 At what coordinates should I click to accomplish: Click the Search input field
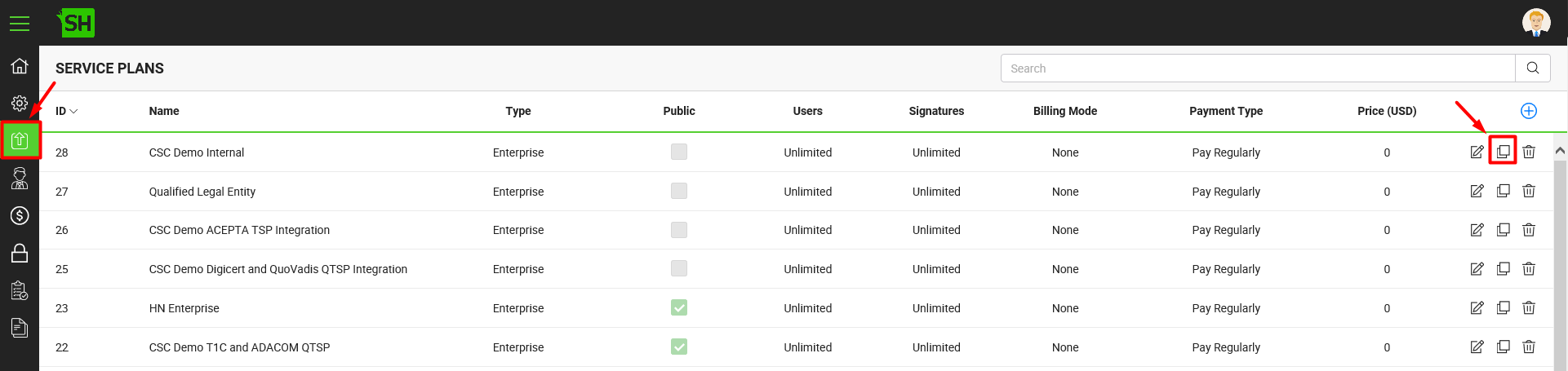1258,68
